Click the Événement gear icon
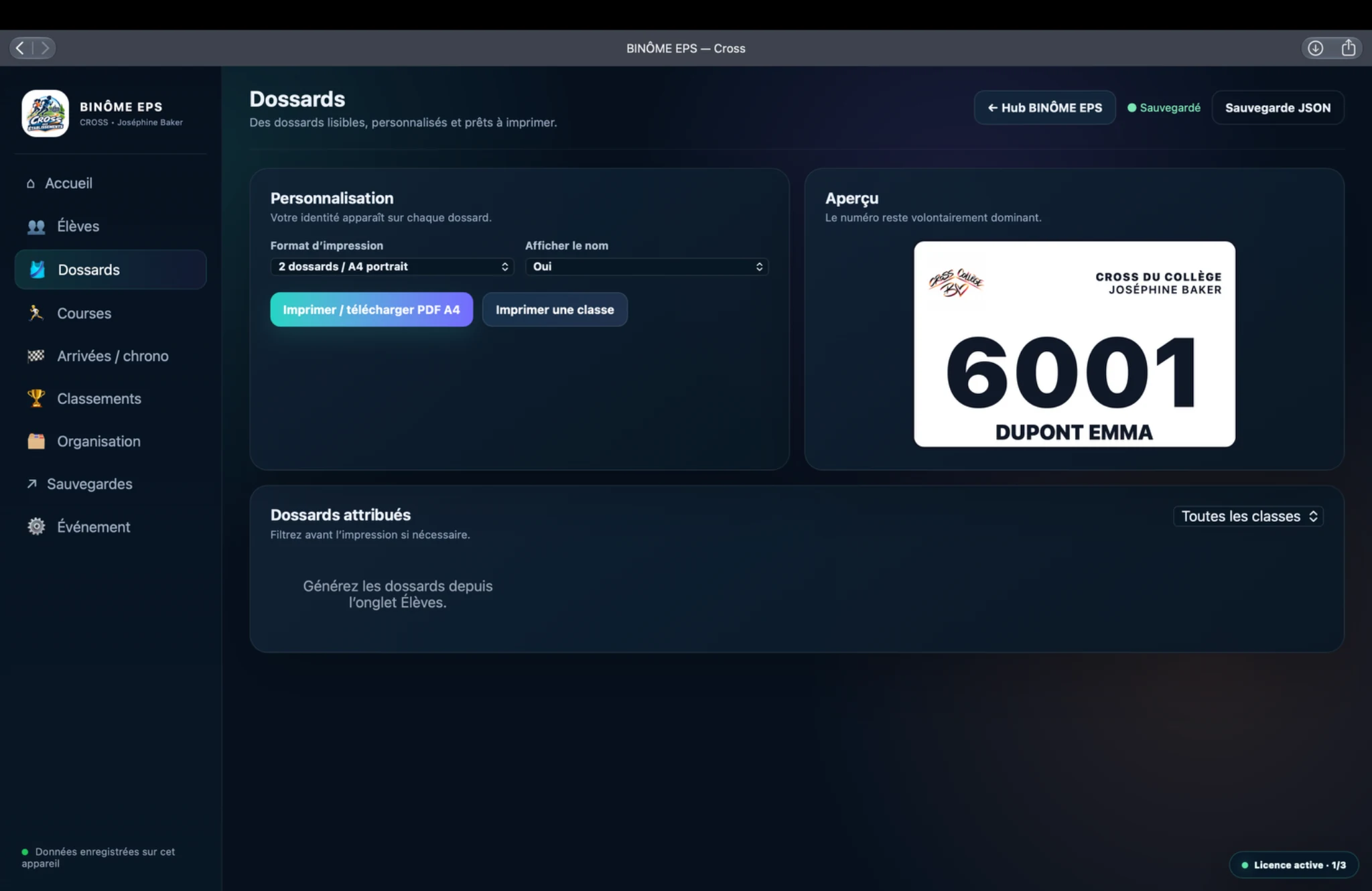Screen dimensions: 1372x891 point(36,527)
